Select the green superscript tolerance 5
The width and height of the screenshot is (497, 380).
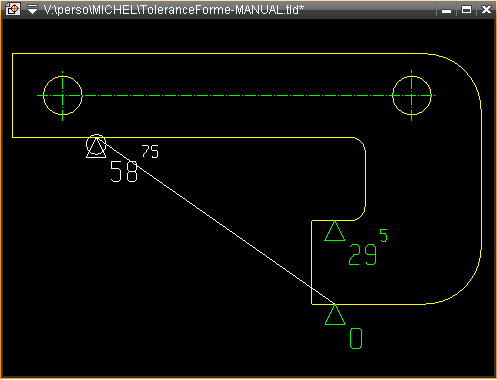[x=383, y=235]
